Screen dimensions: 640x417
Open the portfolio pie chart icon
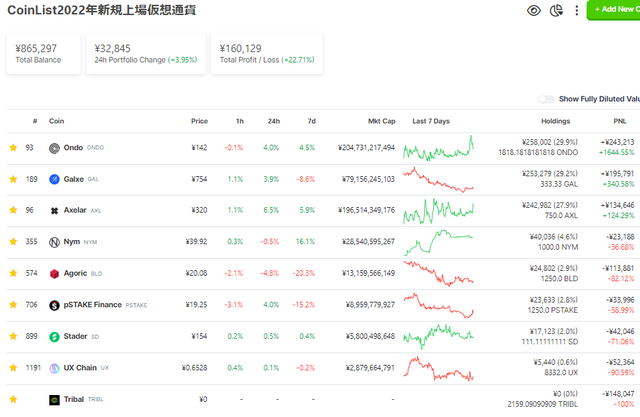pyautogui.click(x=556, y=10)
